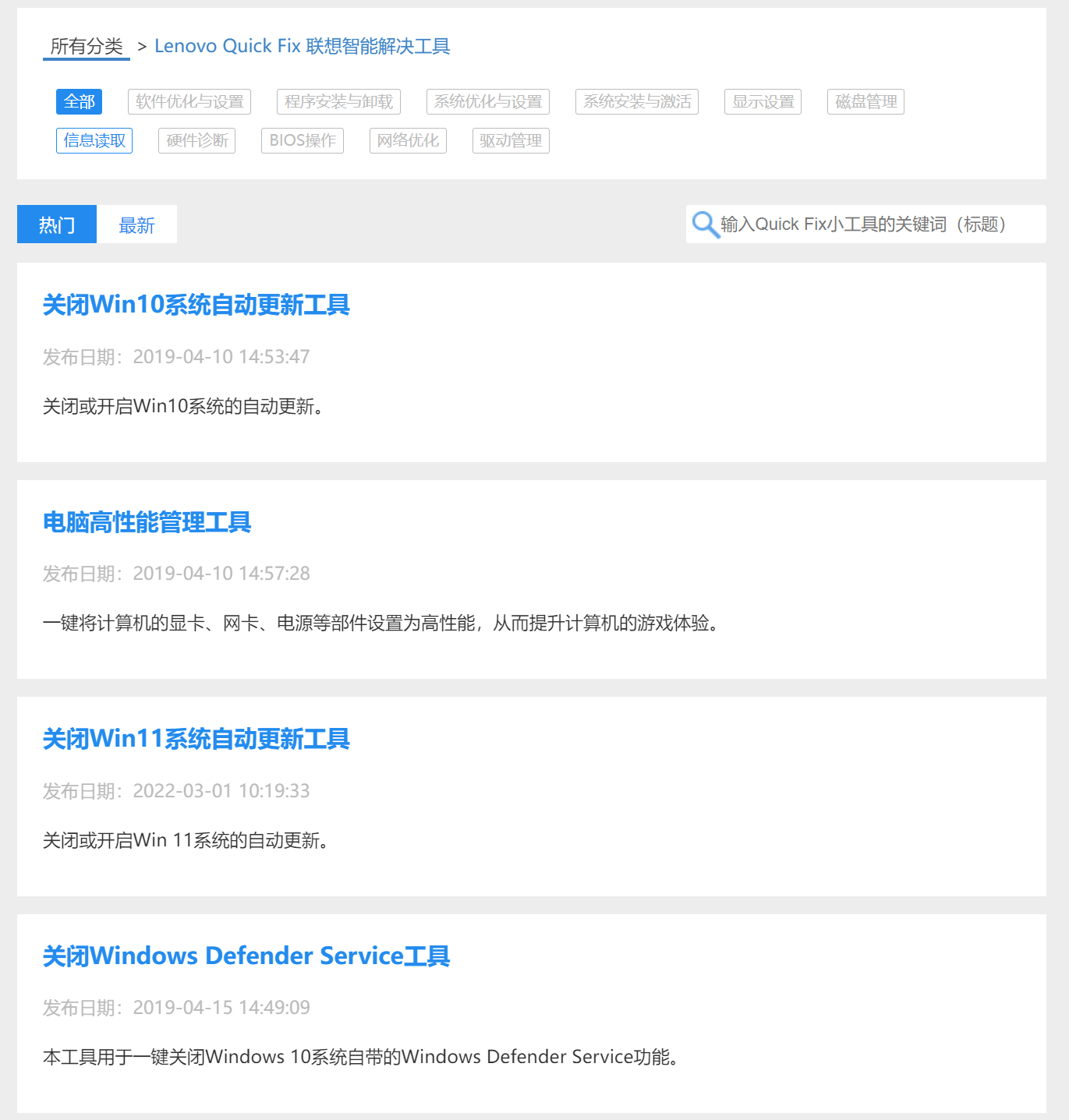Open the 所有分类 breadcrumb link
The image size is (1069, 1120).
click(87, 46)
